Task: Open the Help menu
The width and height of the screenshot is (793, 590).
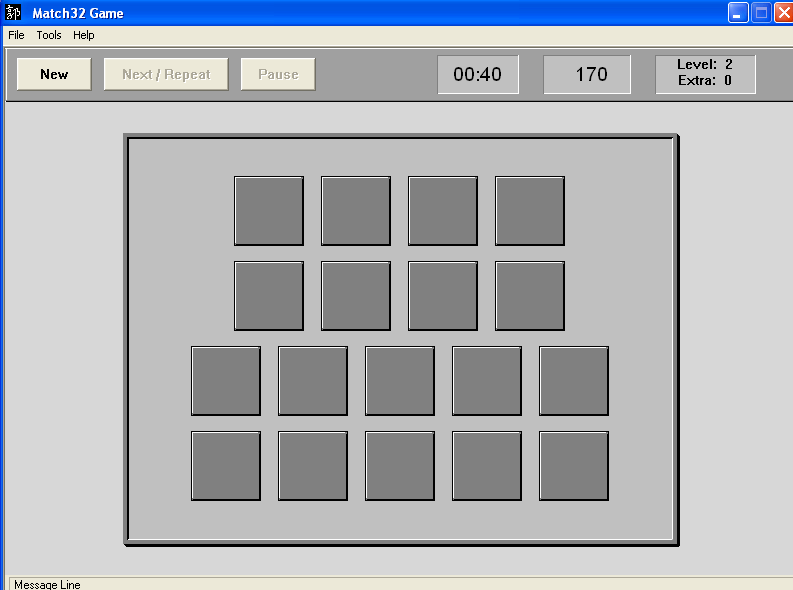Action: 84,35
